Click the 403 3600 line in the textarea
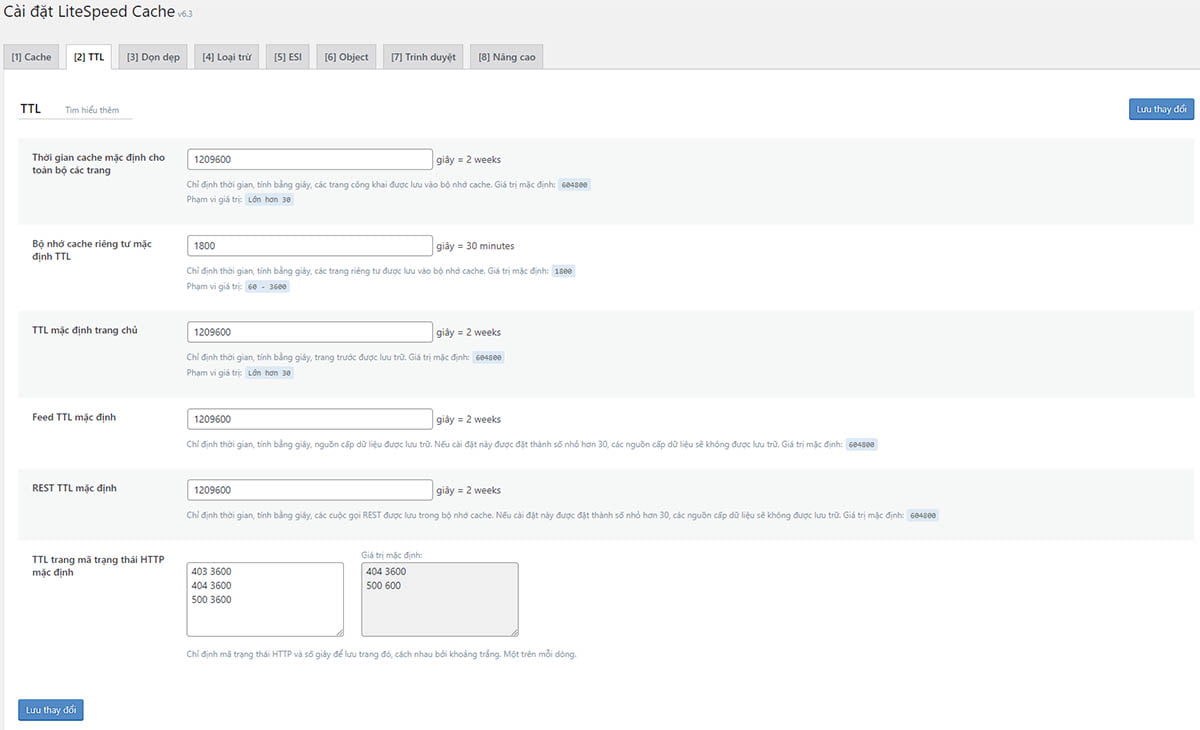The width and height of the screenshot is (1200, 730). (x=211, y=572)
